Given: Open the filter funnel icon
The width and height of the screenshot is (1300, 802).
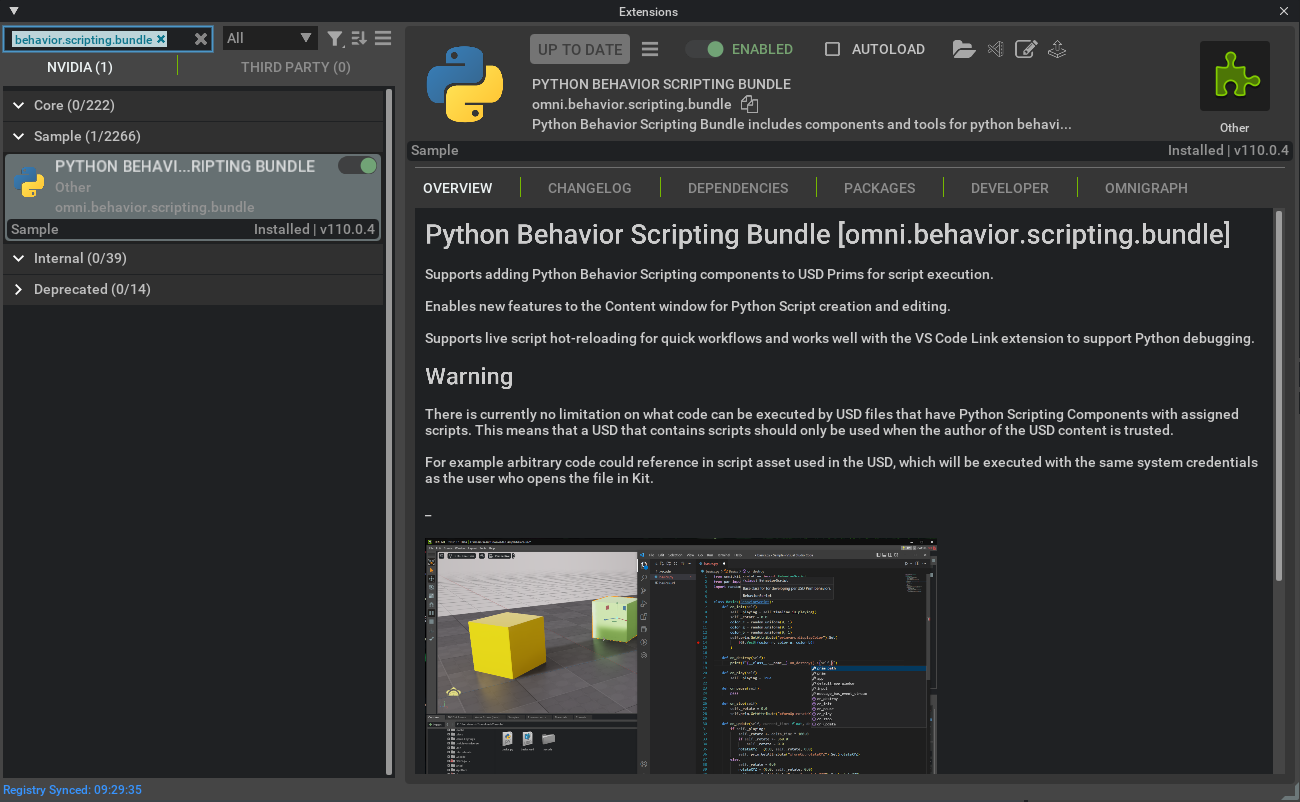Looking at the screenshot, I should tap(335, 36).
